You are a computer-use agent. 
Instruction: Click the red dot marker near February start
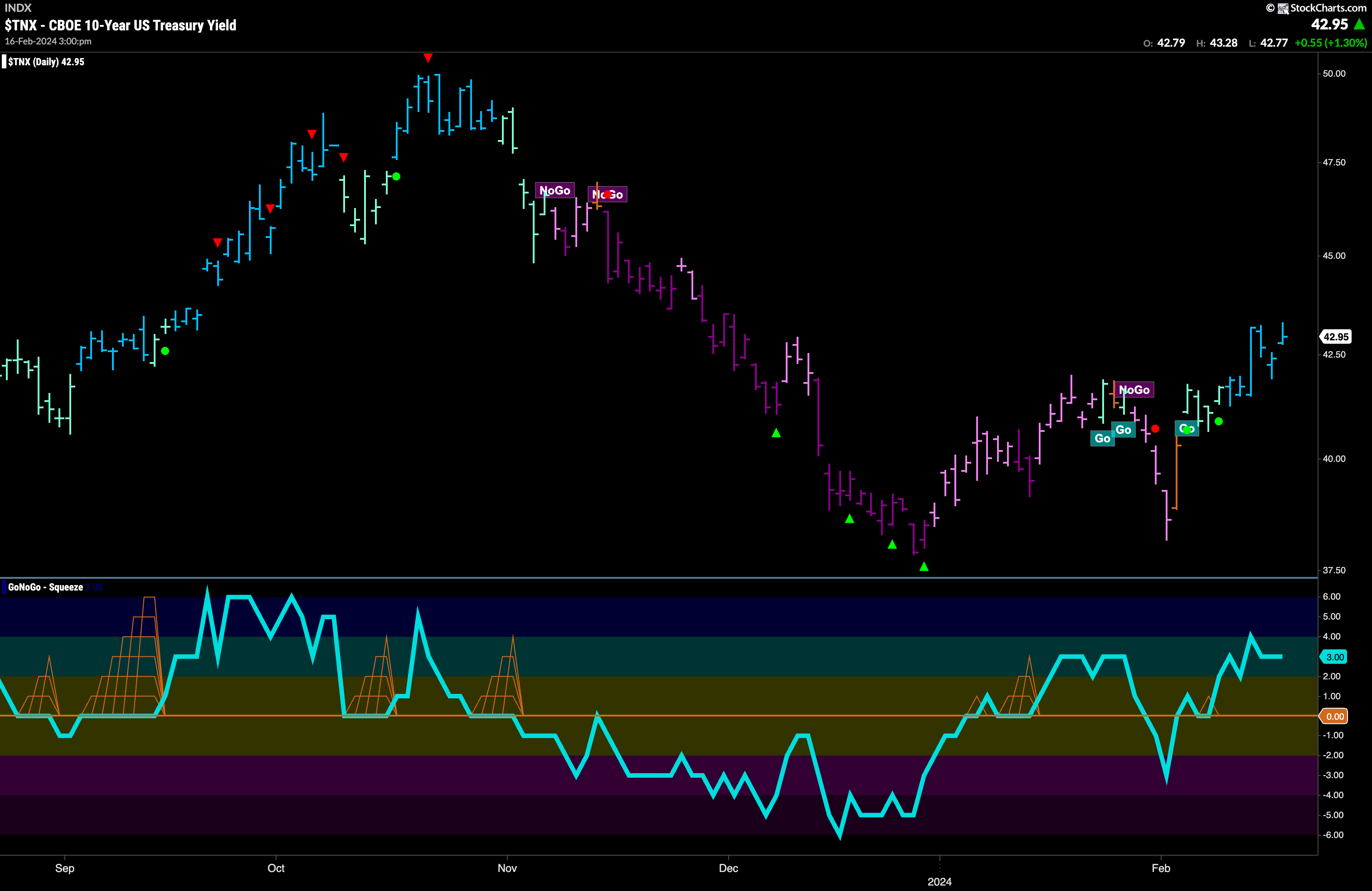[1155, 429]
